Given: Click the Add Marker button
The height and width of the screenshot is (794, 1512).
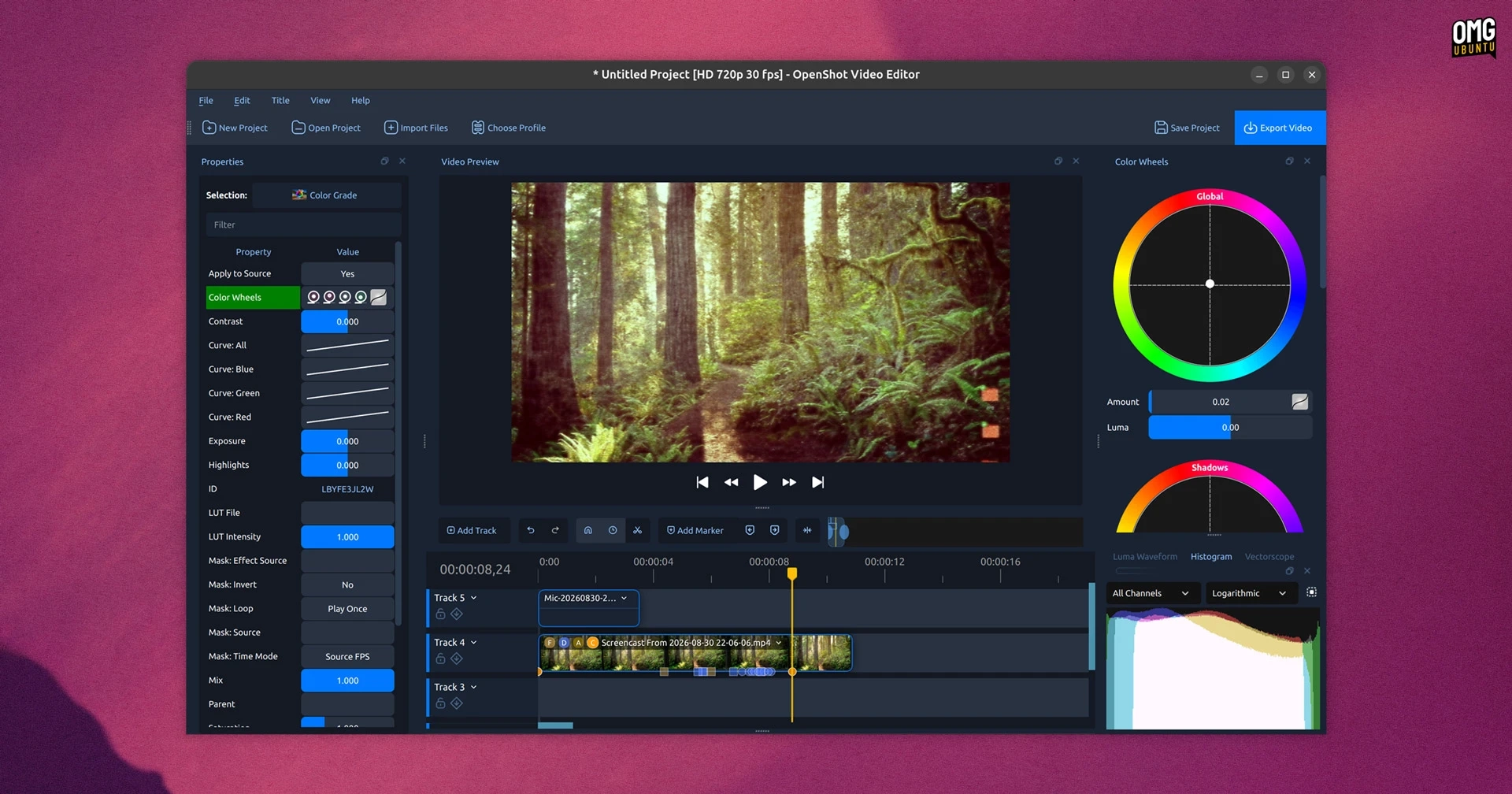Looking at the screenshot, I should pos(695,531).
